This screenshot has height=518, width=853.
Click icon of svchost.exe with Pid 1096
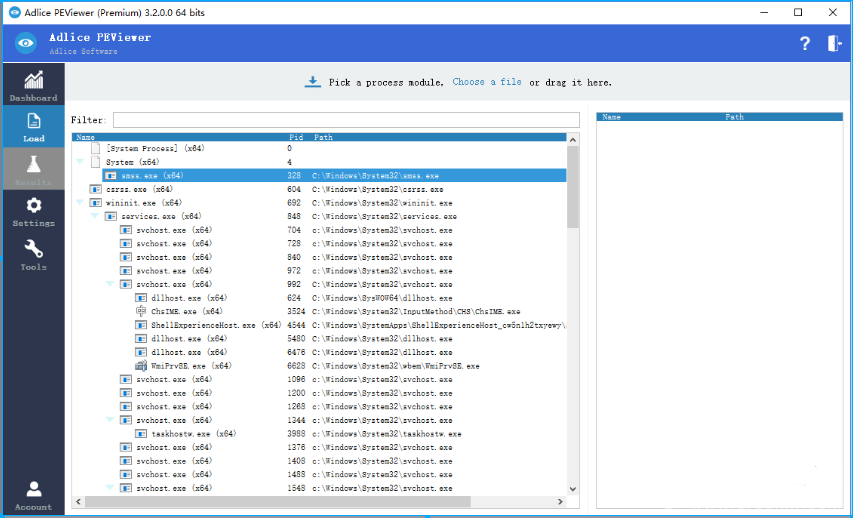pos(126,379)
